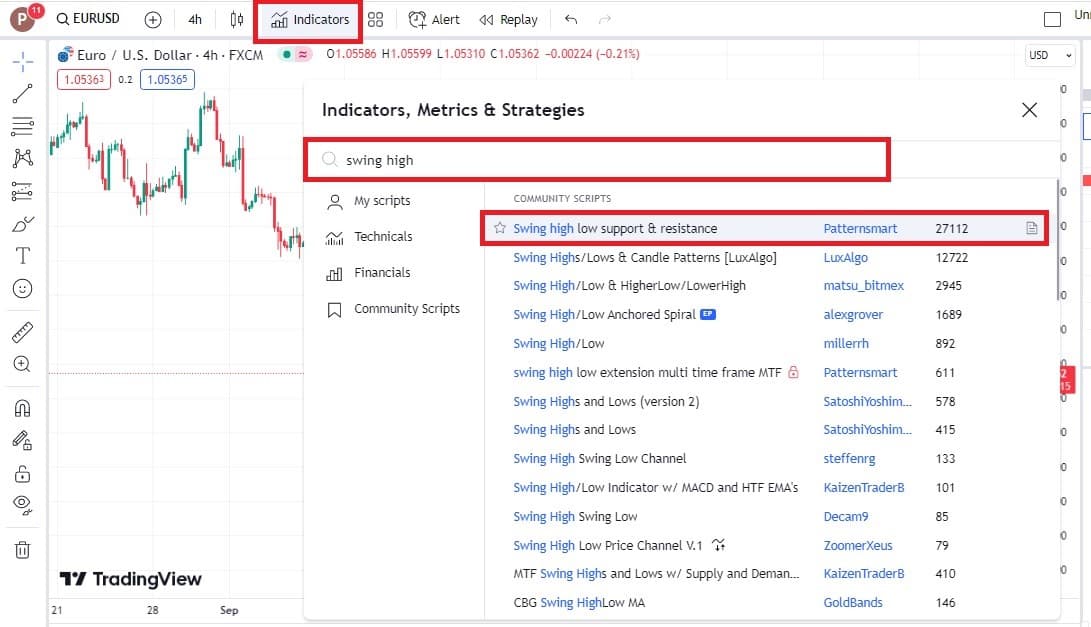Select the brush drawing tool

pos(22,224)
